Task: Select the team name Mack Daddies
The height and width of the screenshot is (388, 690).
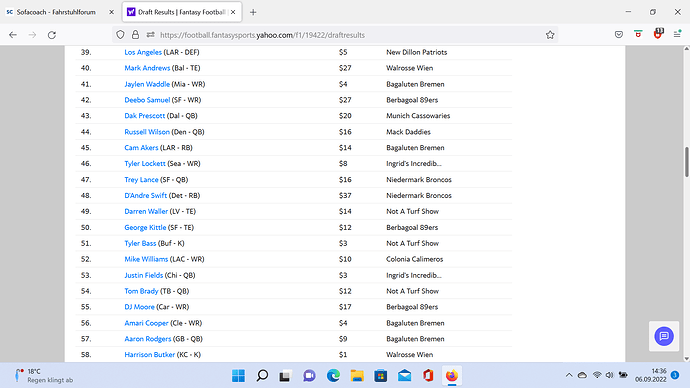Action: pyautogui.click(x=408, y=132)
